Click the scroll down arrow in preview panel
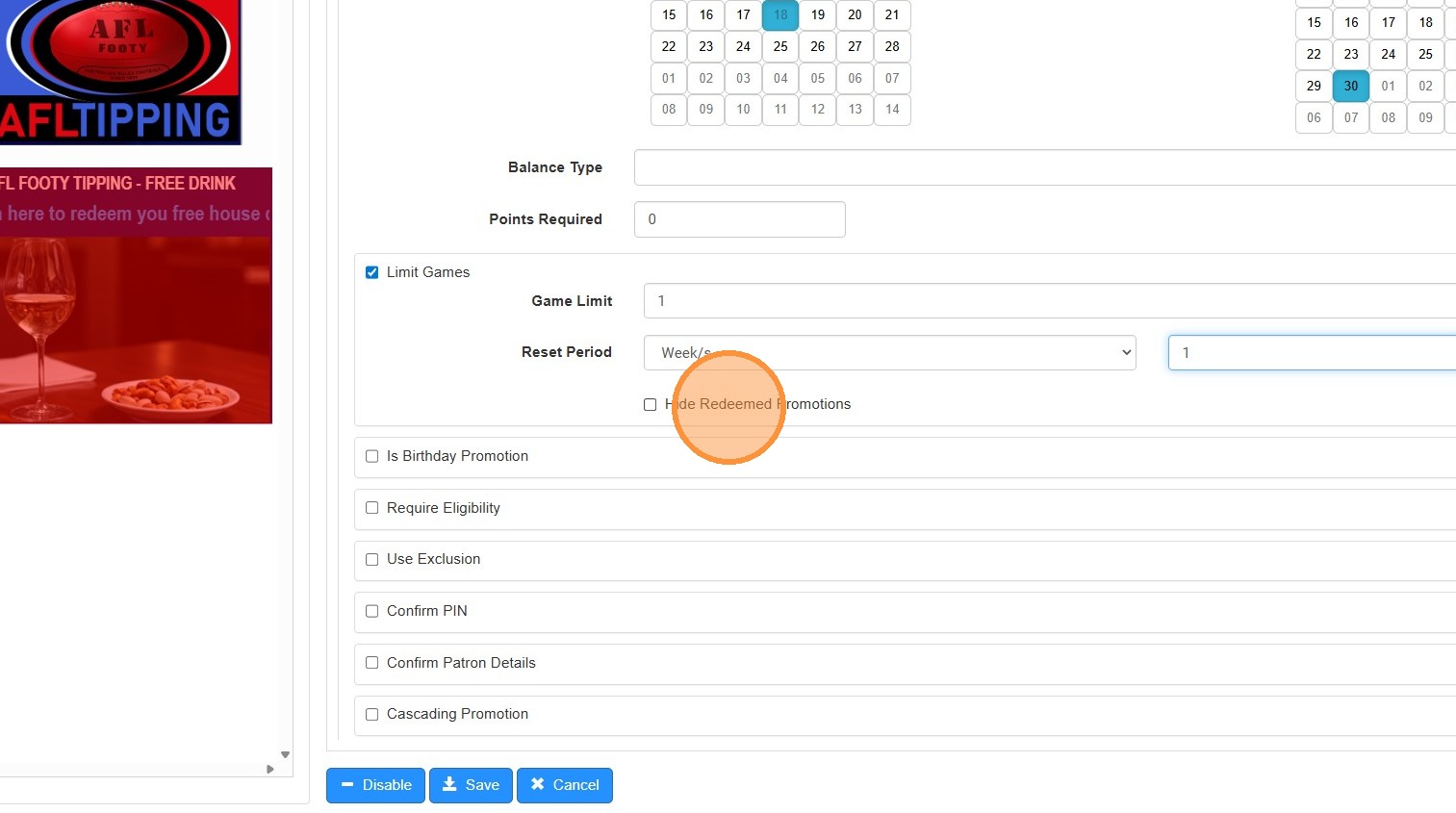This screenshot has height=813, width=1456. (x=285, y=755)
